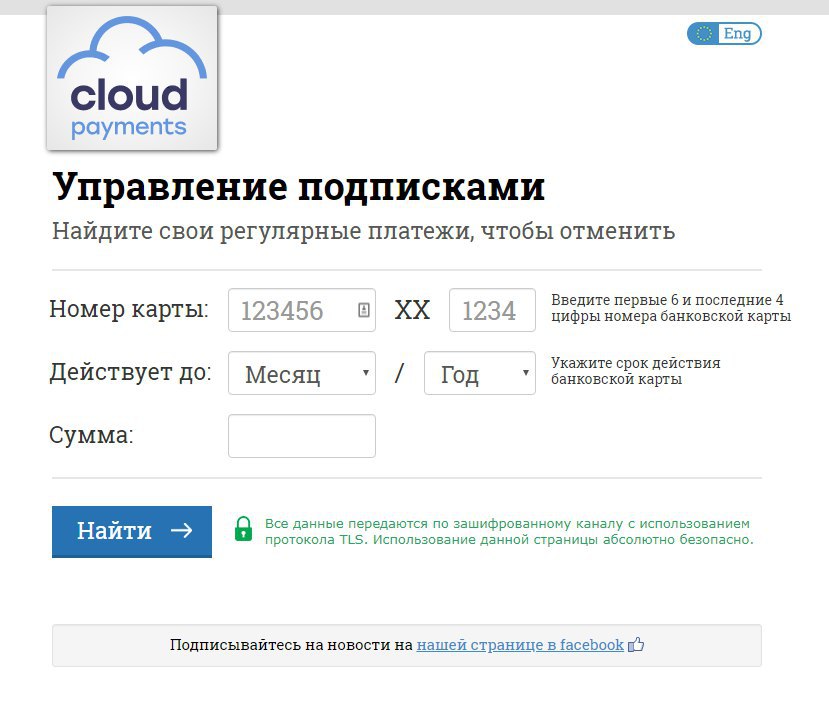Open the facebook page link

tap(520, 645)
